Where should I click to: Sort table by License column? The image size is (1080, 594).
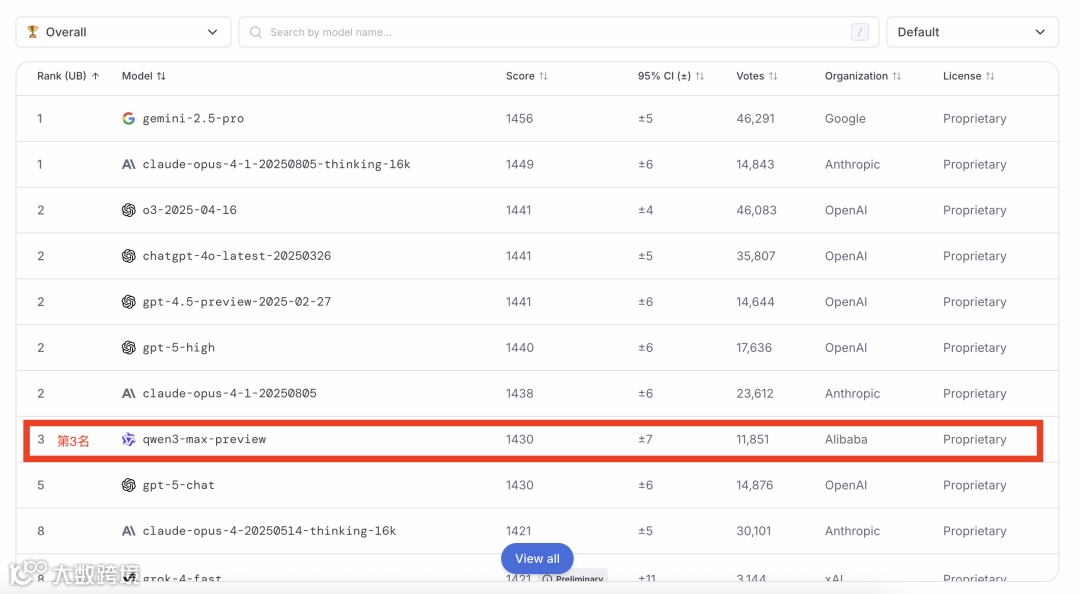pyautogui.click(x=968, y=76)
